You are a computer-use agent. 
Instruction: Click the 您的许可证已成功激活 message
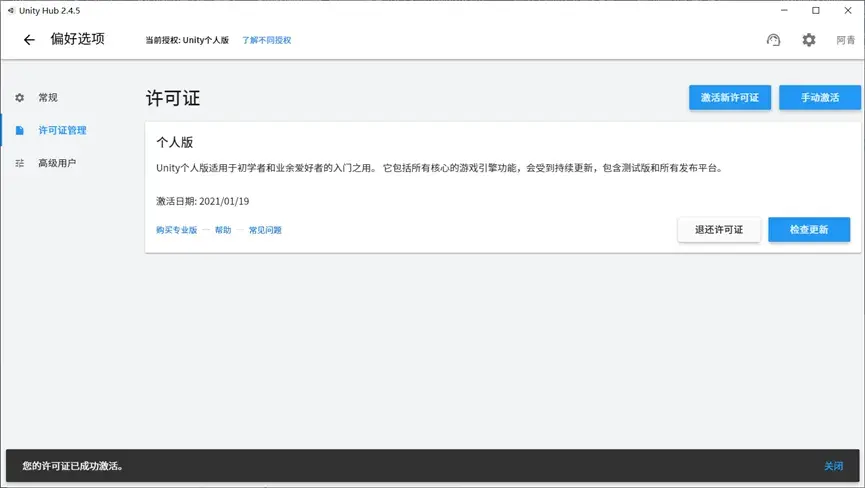point(73,466)
